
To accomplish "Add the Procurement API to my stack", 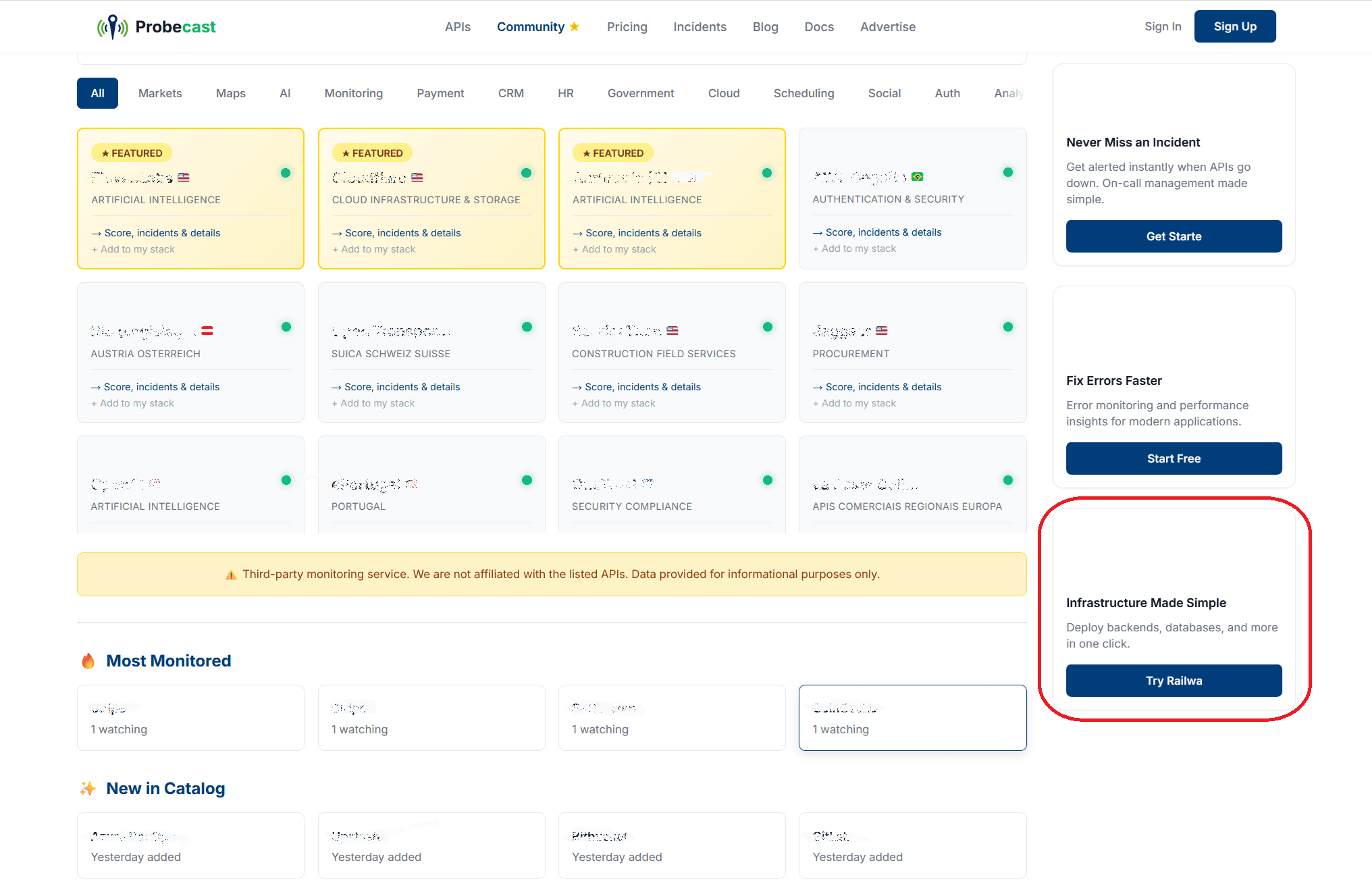I will click(x=855, y=403).
